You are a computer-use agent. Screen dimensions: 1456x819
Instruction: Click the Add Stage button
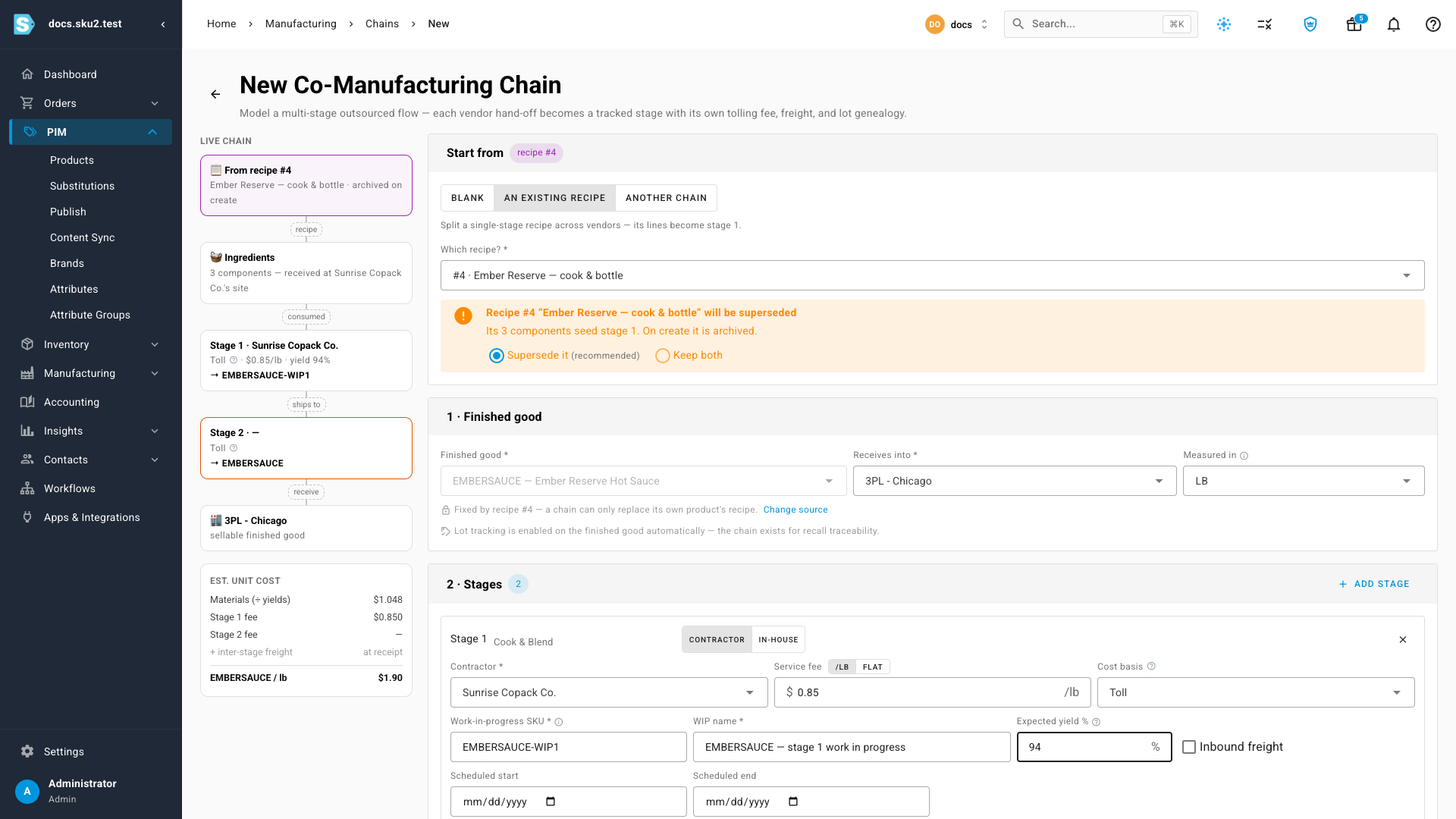(1373, 584)
